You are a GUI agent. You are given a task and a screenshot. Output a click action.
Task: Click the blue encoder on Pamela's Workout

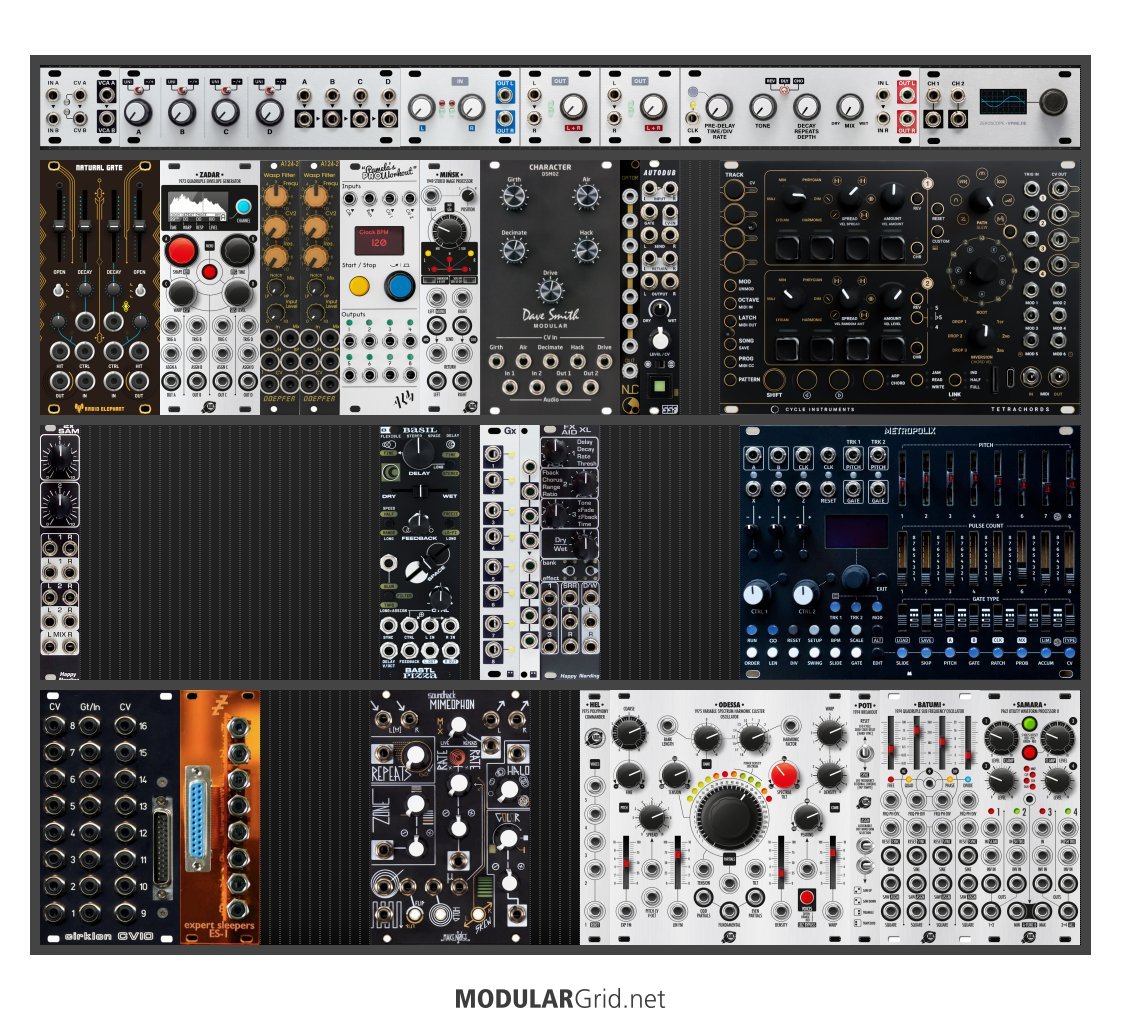pyautogui.click(x=400, y=287)
